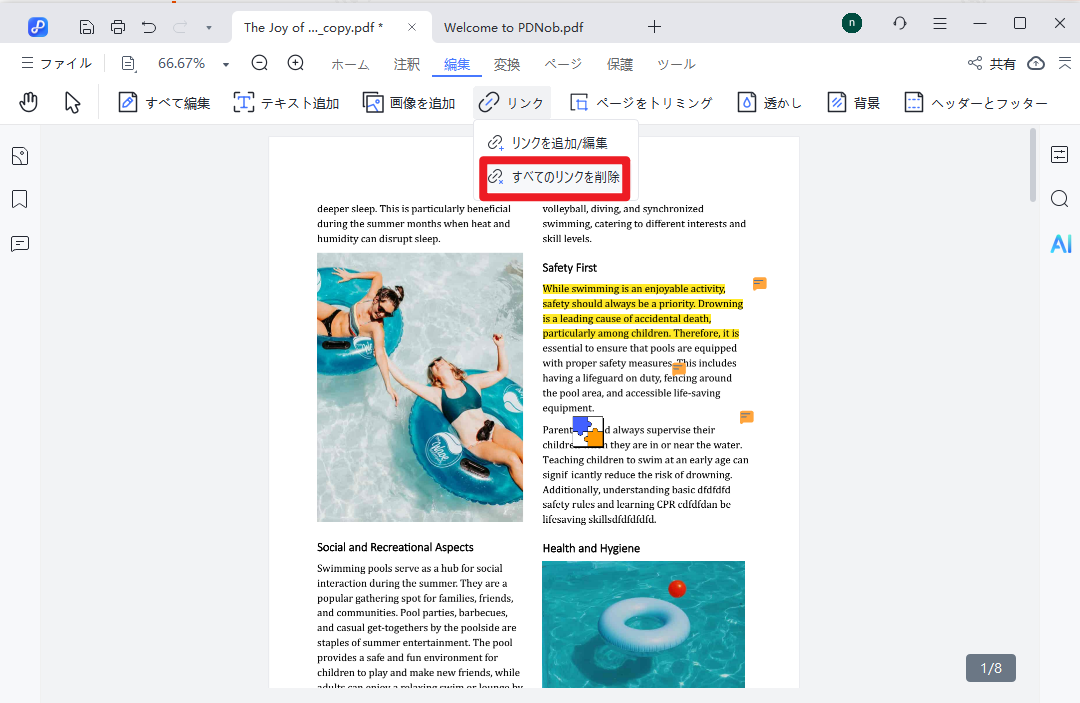This screenshot has height=703, width=1080.
Task: Select the Hand pan tool
Action: click(29, 102)
